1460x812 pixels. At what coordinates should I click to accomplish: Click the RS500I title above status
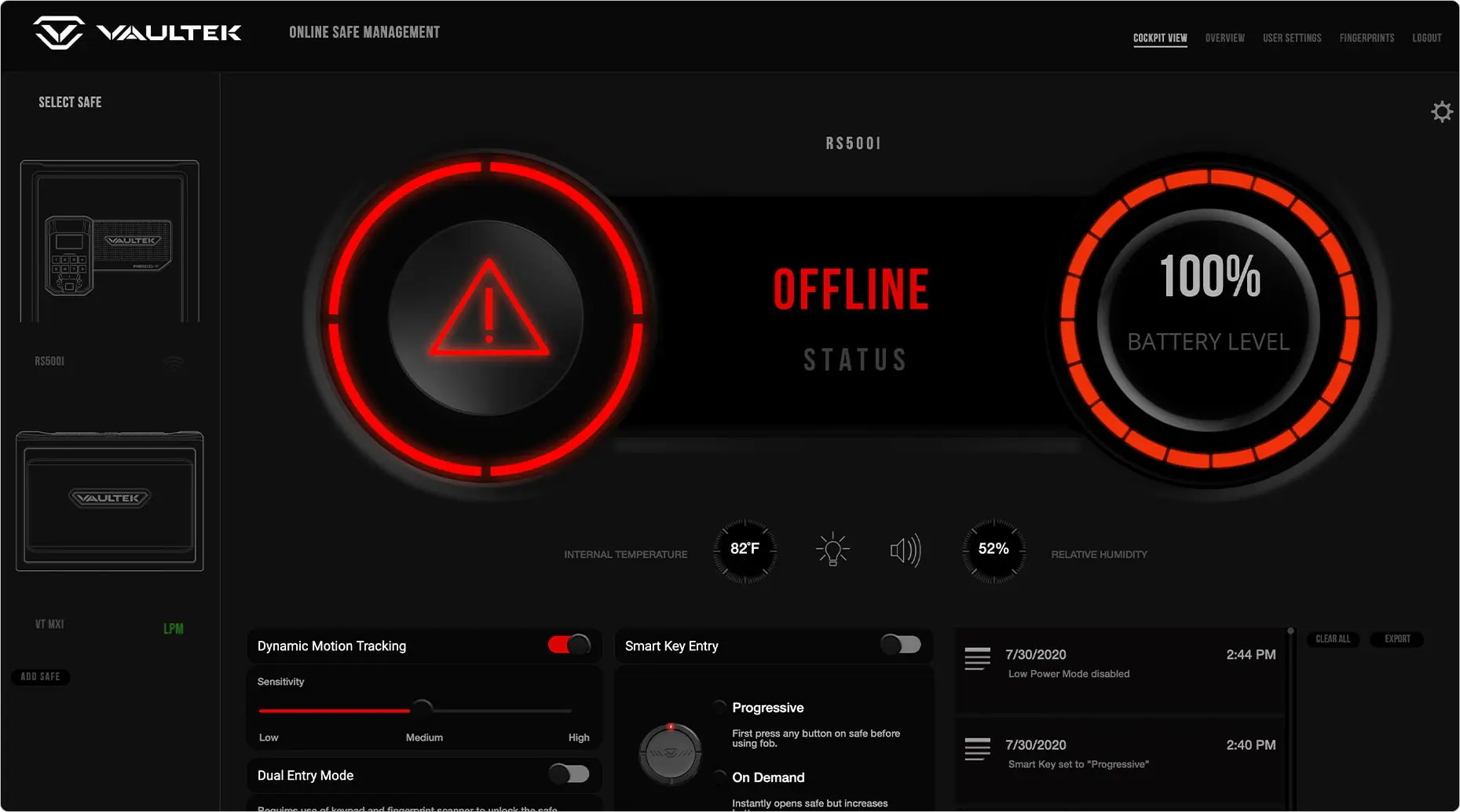(x=854, y=144)
